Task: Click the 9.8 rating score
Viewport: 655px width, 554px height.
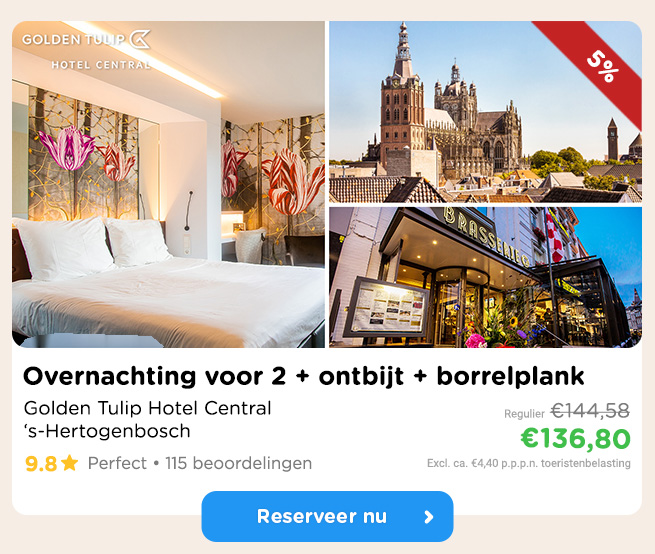Action: click(41, 463)
